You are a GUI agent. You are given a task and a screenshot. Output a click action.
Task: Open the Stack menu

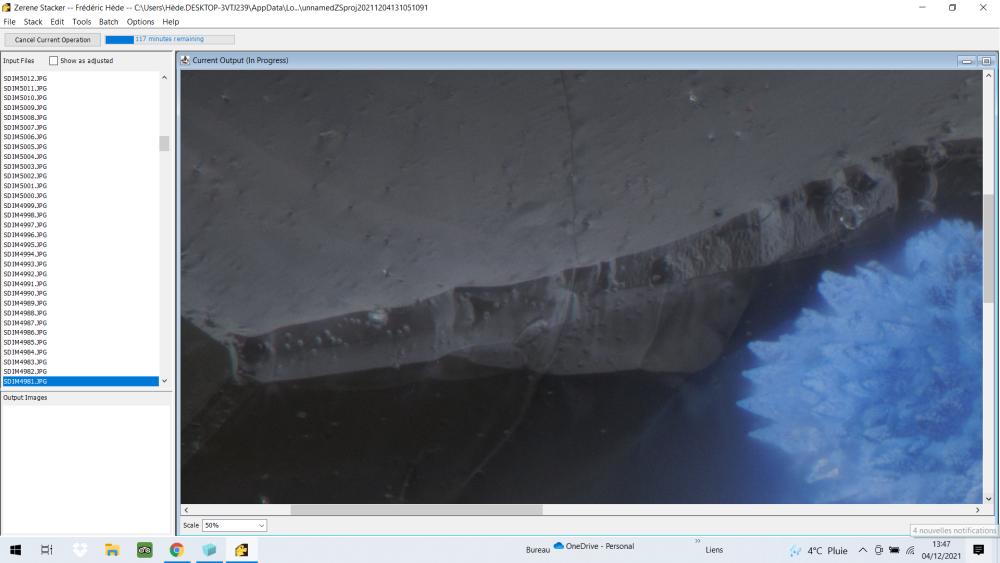(33, 22)
